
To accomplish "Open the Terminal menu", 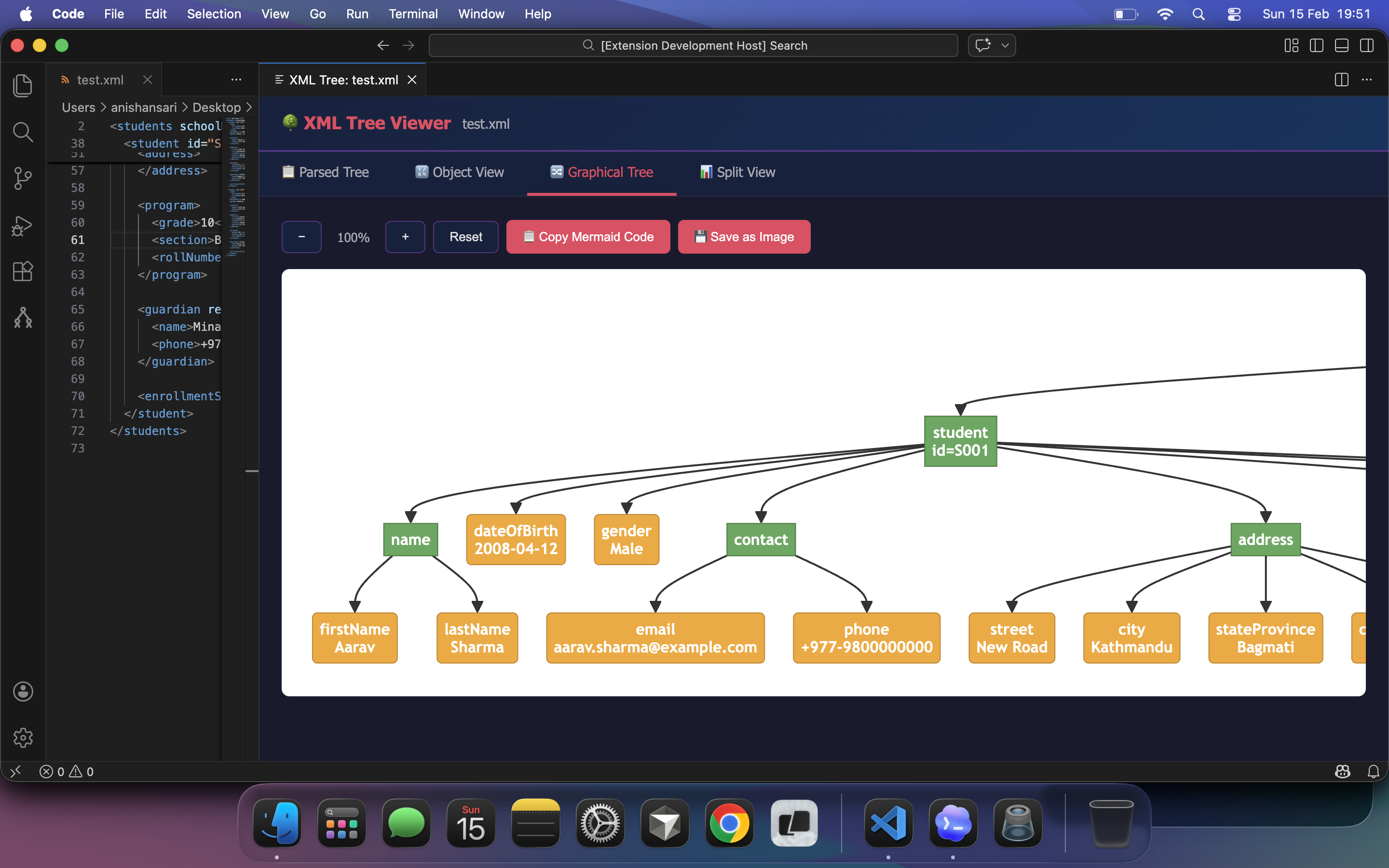I will (413, 14).
